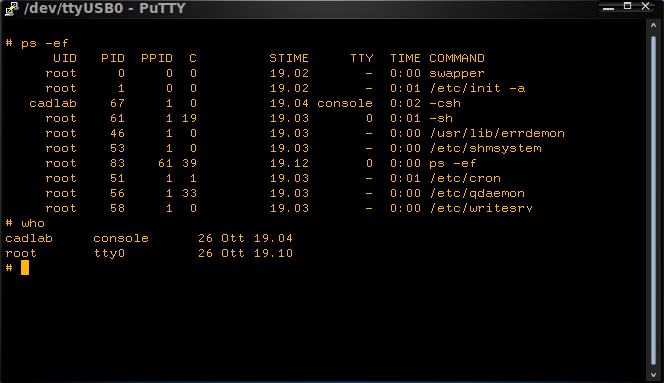This screenshot has width=664, height=383.
Task: Click 'tty0' in the who output
Action: 109,253
